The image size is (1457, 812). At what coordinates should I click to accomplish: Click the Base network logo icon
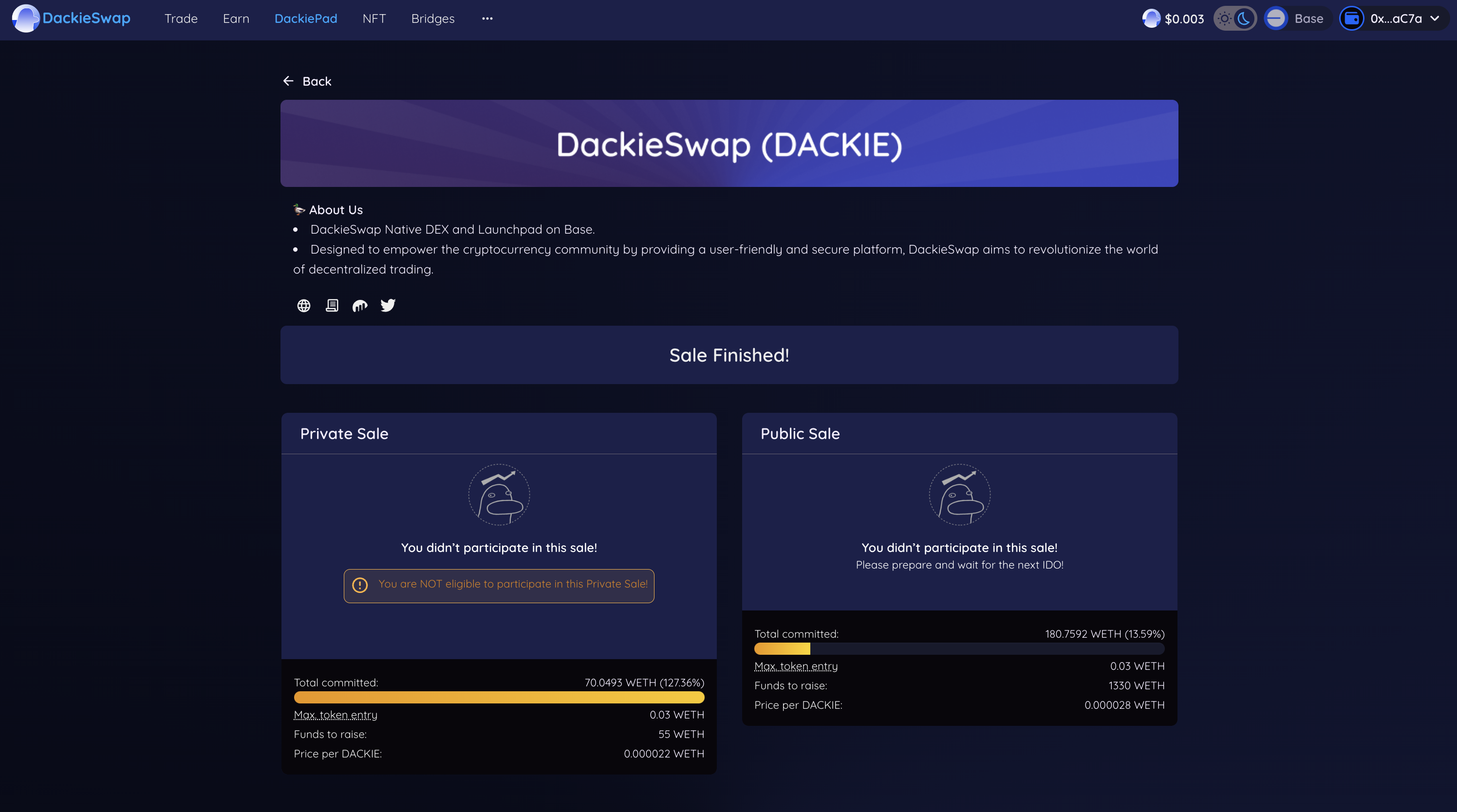(x=1275, y=18)
